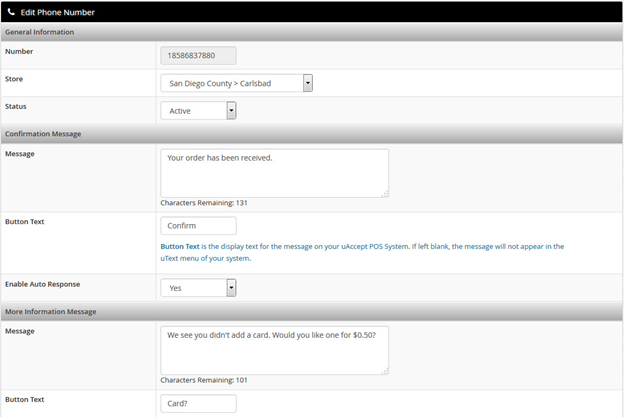Viewport: 624px width, 417px height.
Task: Grab the resize handle of confirmation message box
Action: tap(385, 194)
